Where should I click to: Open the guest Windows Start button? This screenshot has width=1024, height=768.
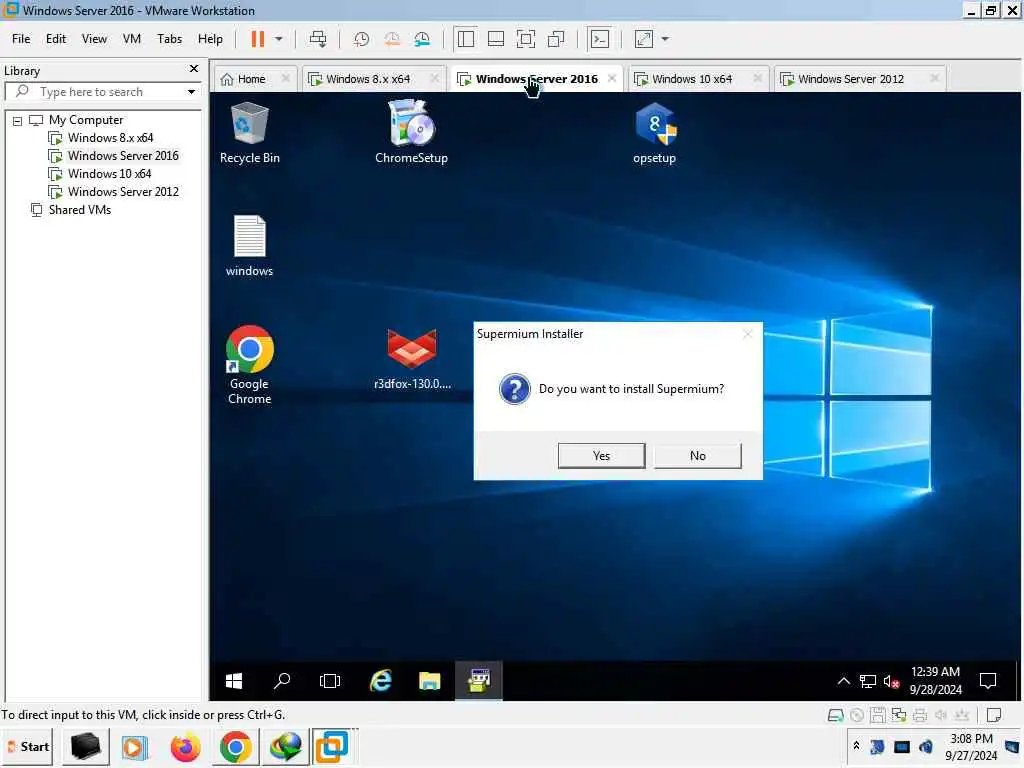tap(234, 681)
